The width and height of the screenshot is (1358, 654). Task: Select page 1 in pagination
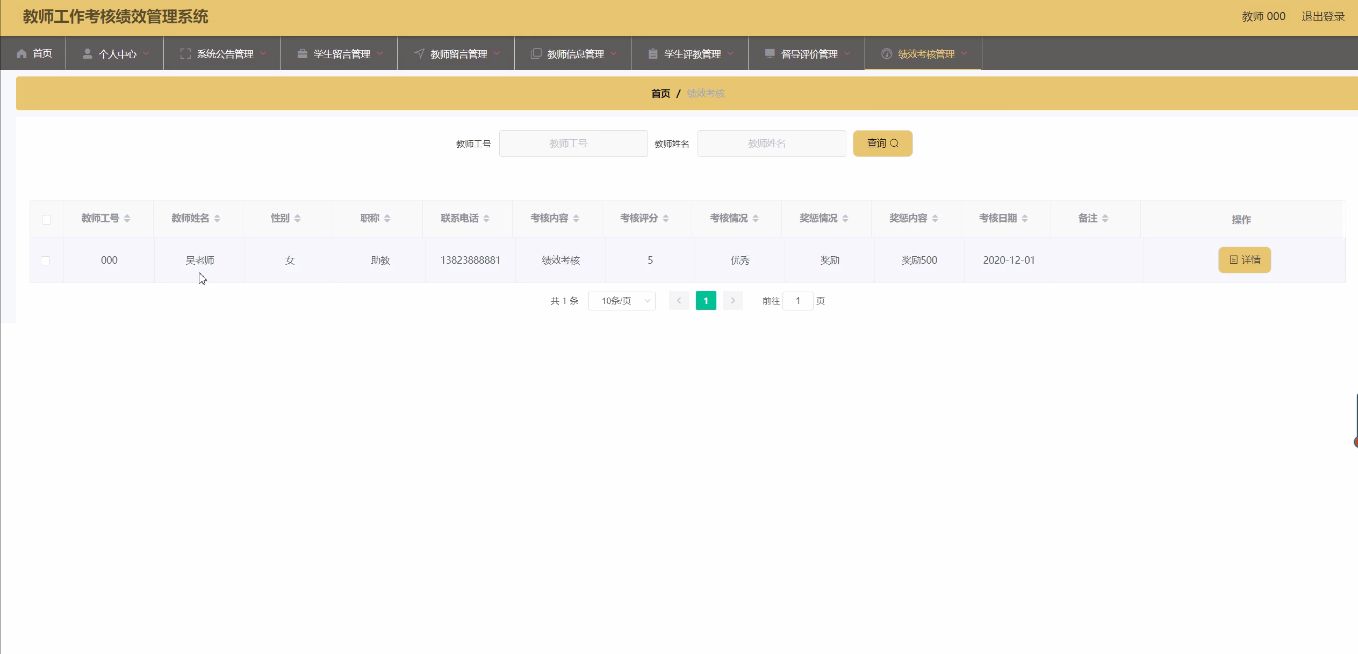706,301
